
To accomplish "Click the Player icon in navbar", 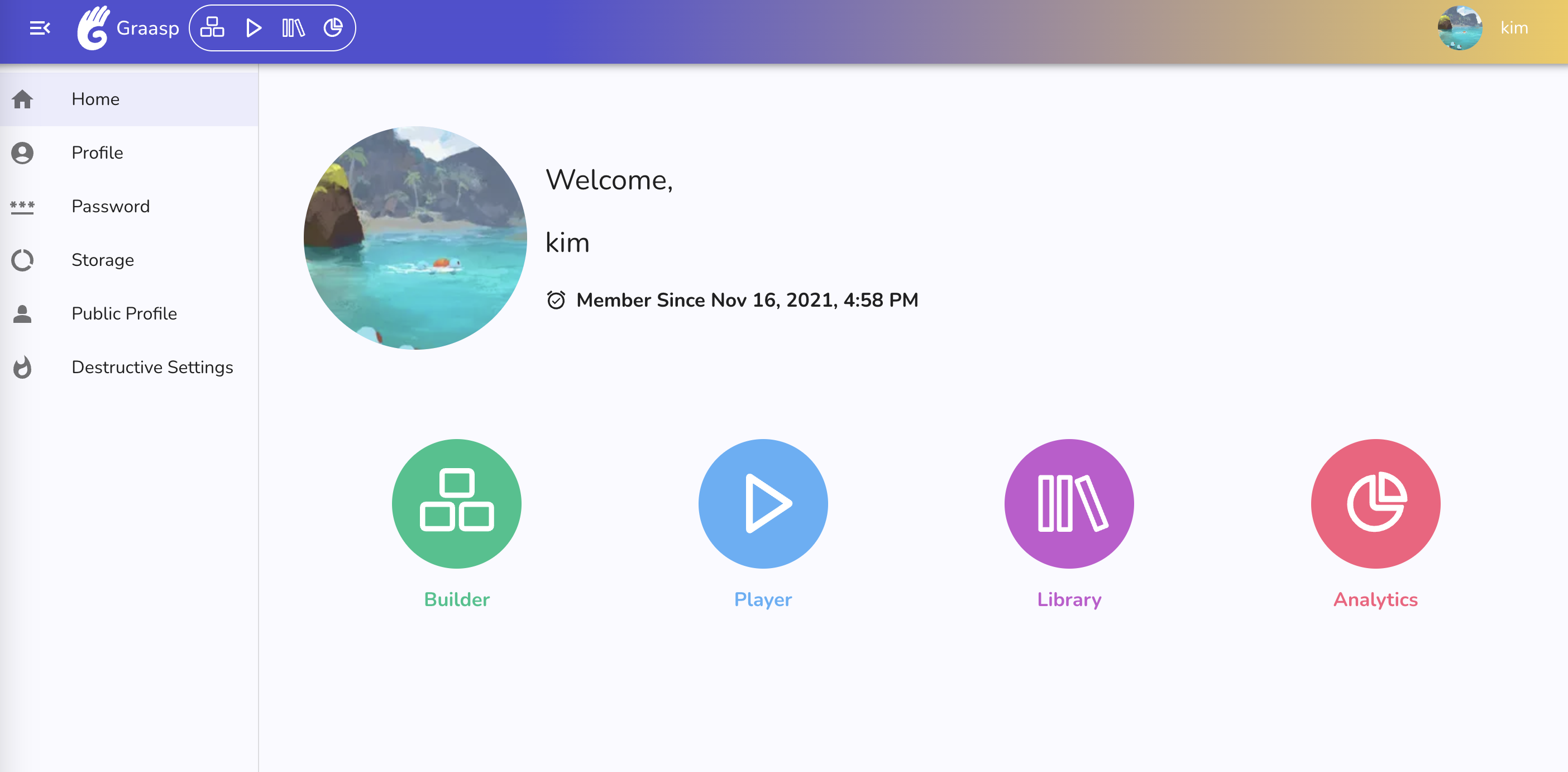I will point(252,27).
